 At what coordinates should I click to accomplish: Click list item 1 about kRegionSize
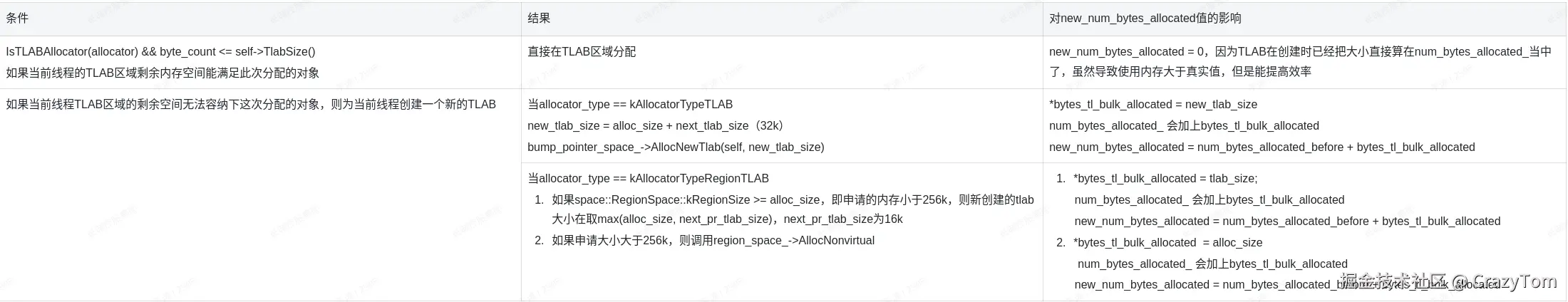click(792, 200)
